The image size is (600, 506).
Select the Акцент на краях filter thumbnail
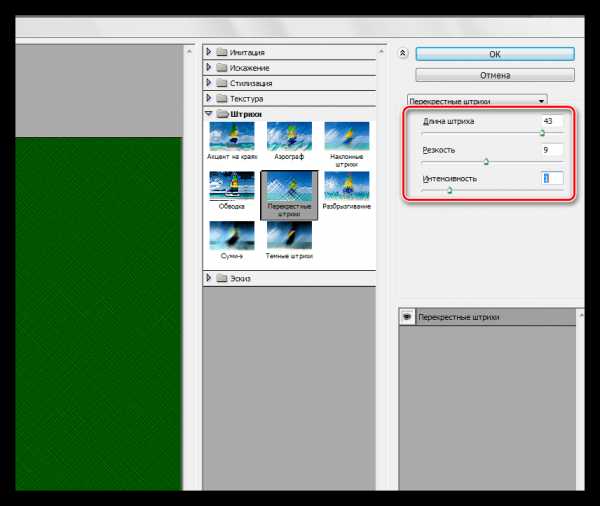230,136
